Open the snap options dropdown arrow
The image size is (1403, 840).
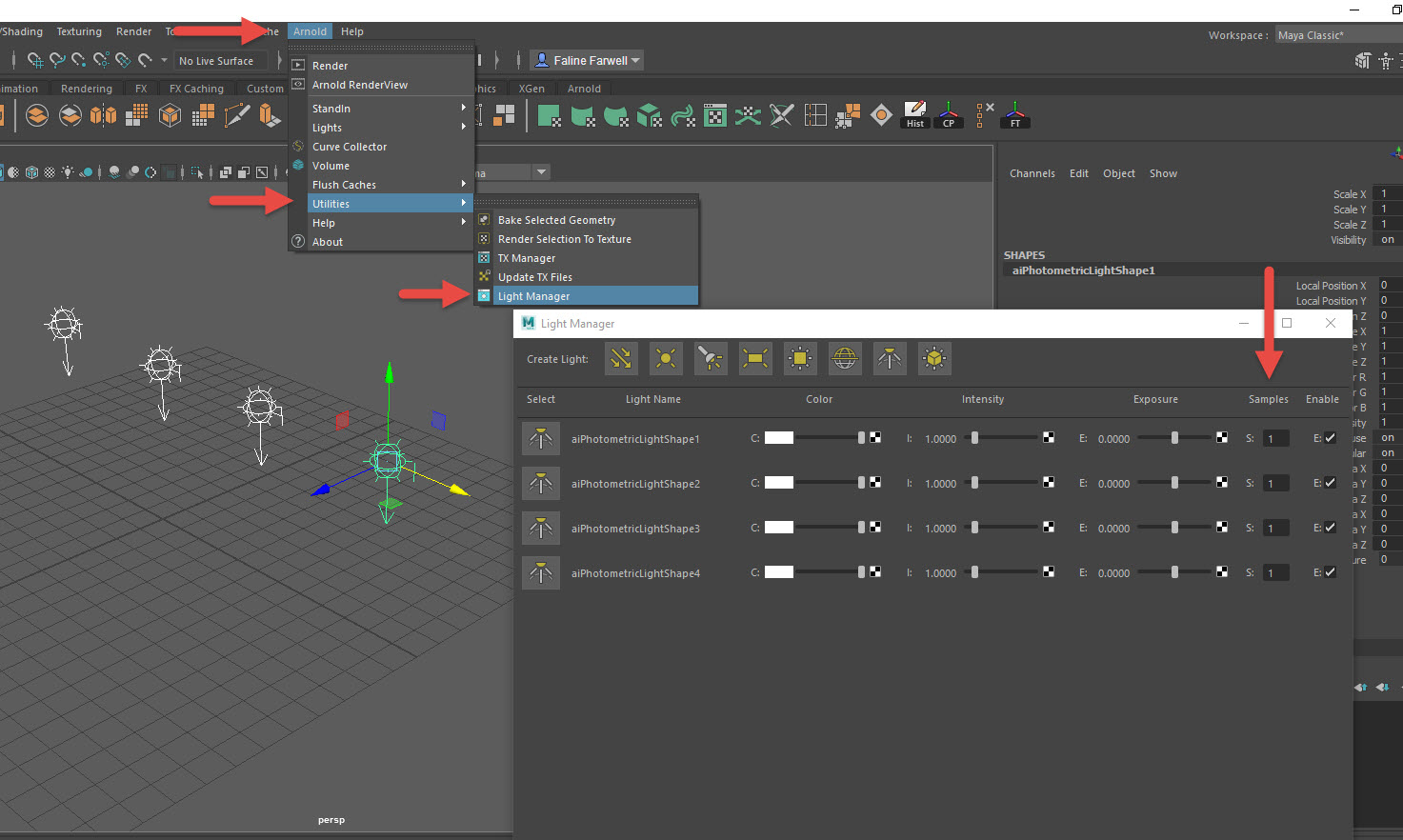164,60
